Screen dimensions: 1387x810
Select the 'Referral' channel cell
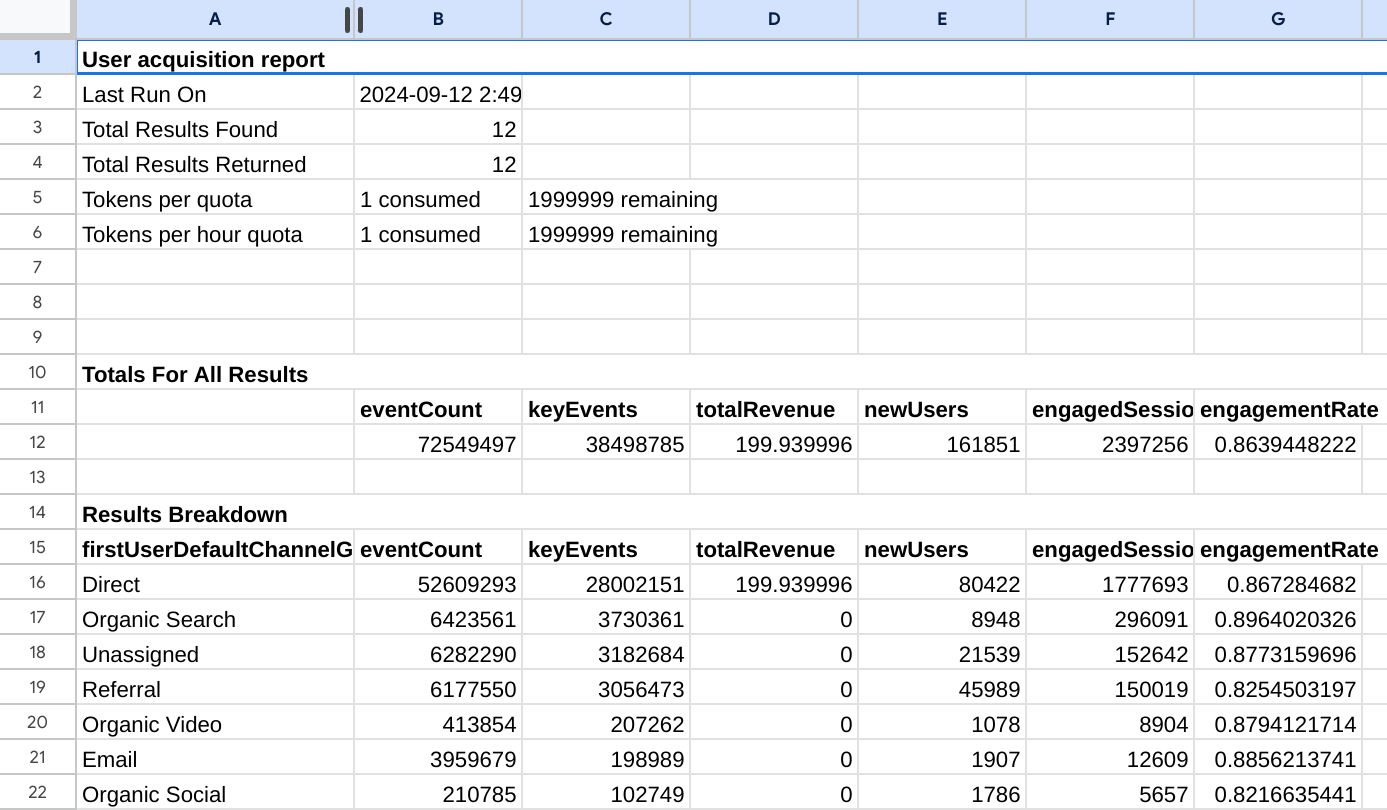120,689
